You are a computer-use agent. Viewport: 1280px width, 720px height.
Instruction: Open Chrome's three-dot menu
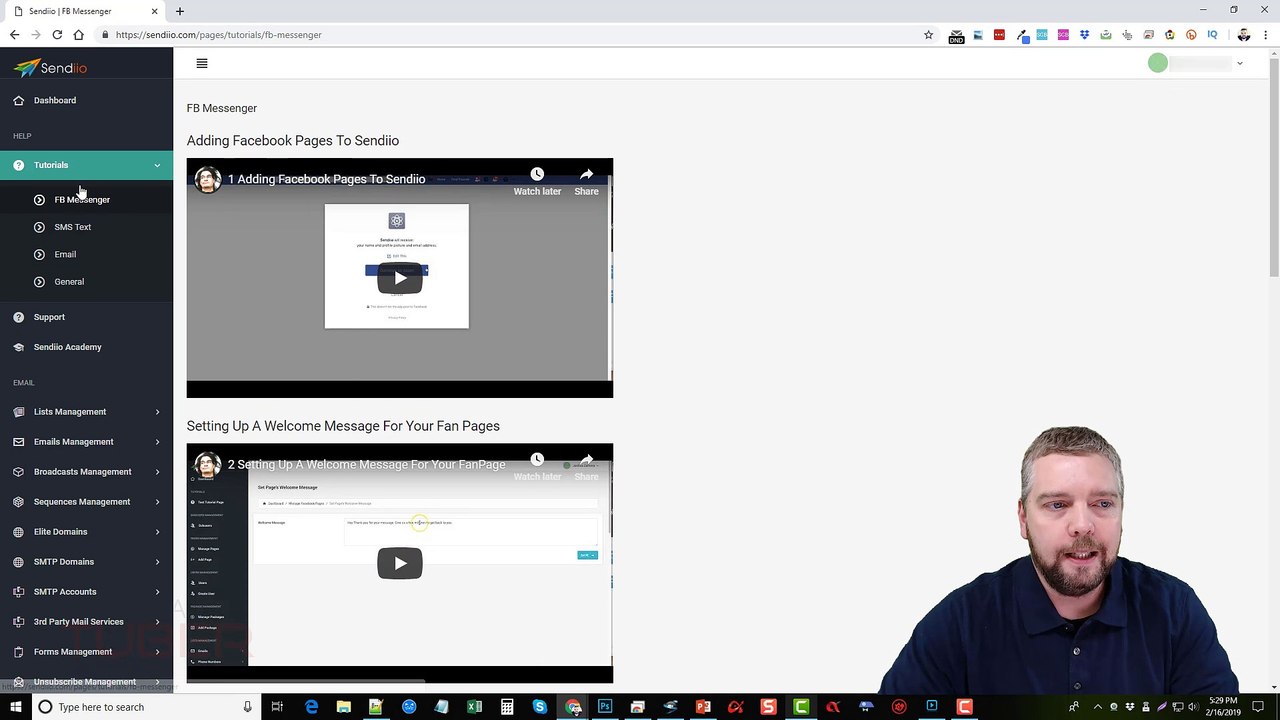(1266, 35)
